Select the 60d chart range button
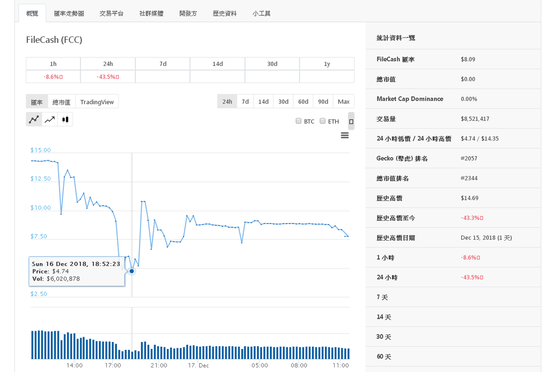The width and height of the screenshot is (550, 372). [x=303, y=102]
